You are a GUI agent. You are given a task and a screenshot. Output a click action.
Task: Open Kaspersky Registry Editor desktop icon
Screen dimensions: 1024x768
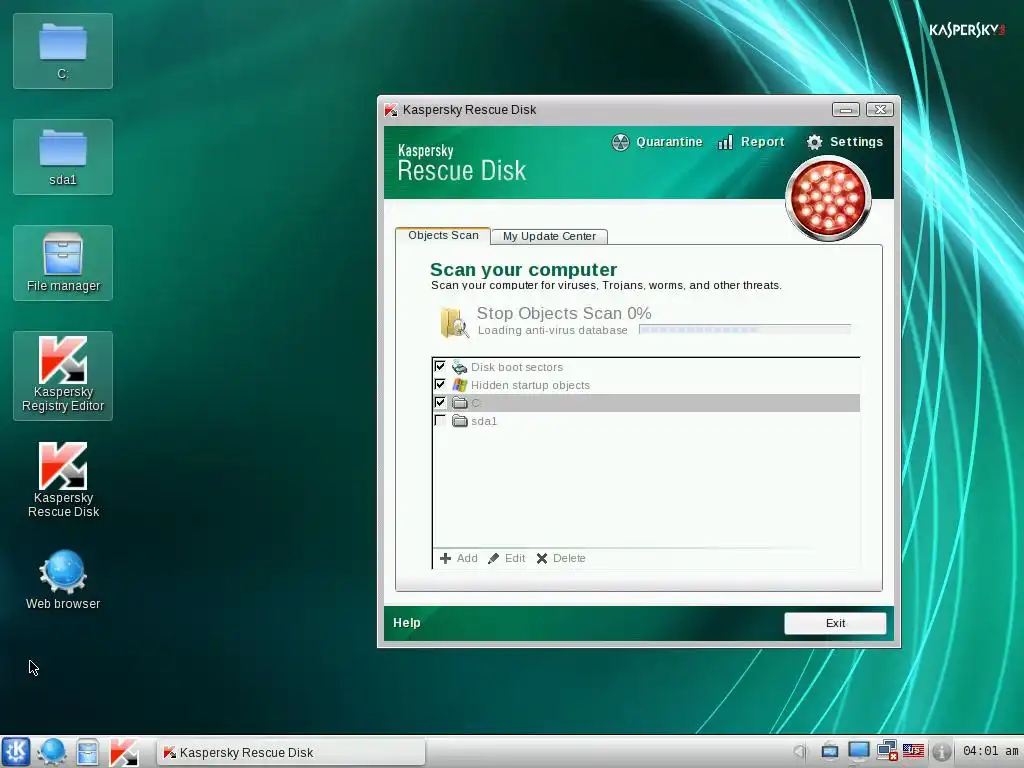pos(63,376)
